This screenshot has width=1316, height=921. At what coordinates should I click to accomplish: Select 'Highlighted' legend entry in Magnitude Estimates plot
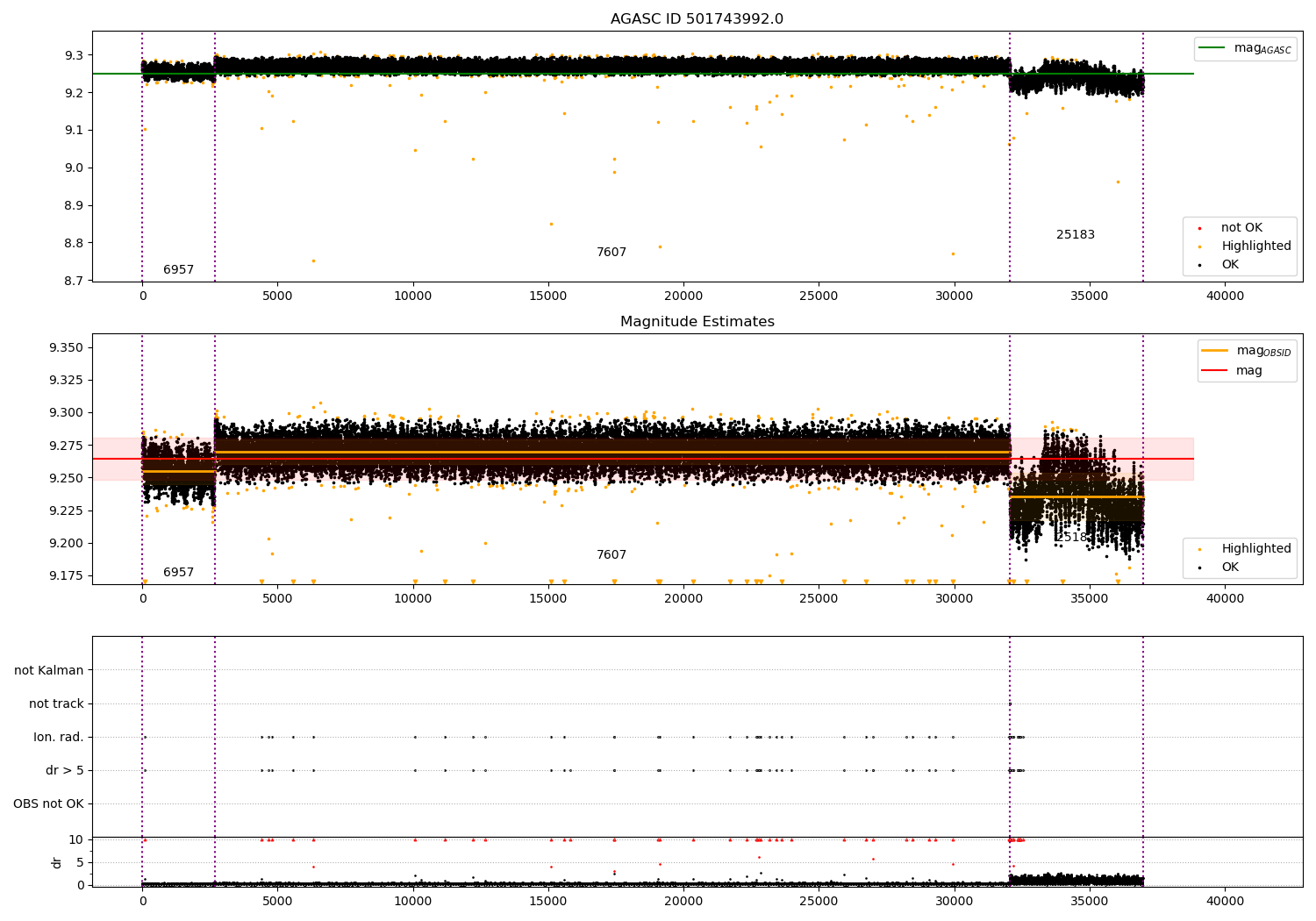pyautogui.click(x=1256, y=549)
